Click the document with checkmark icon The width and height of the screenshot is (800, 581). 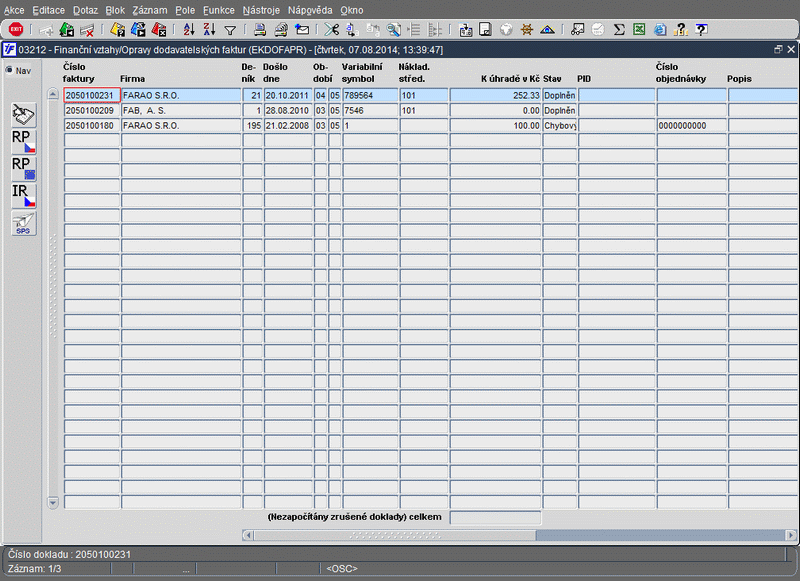[x=485, y=30]
